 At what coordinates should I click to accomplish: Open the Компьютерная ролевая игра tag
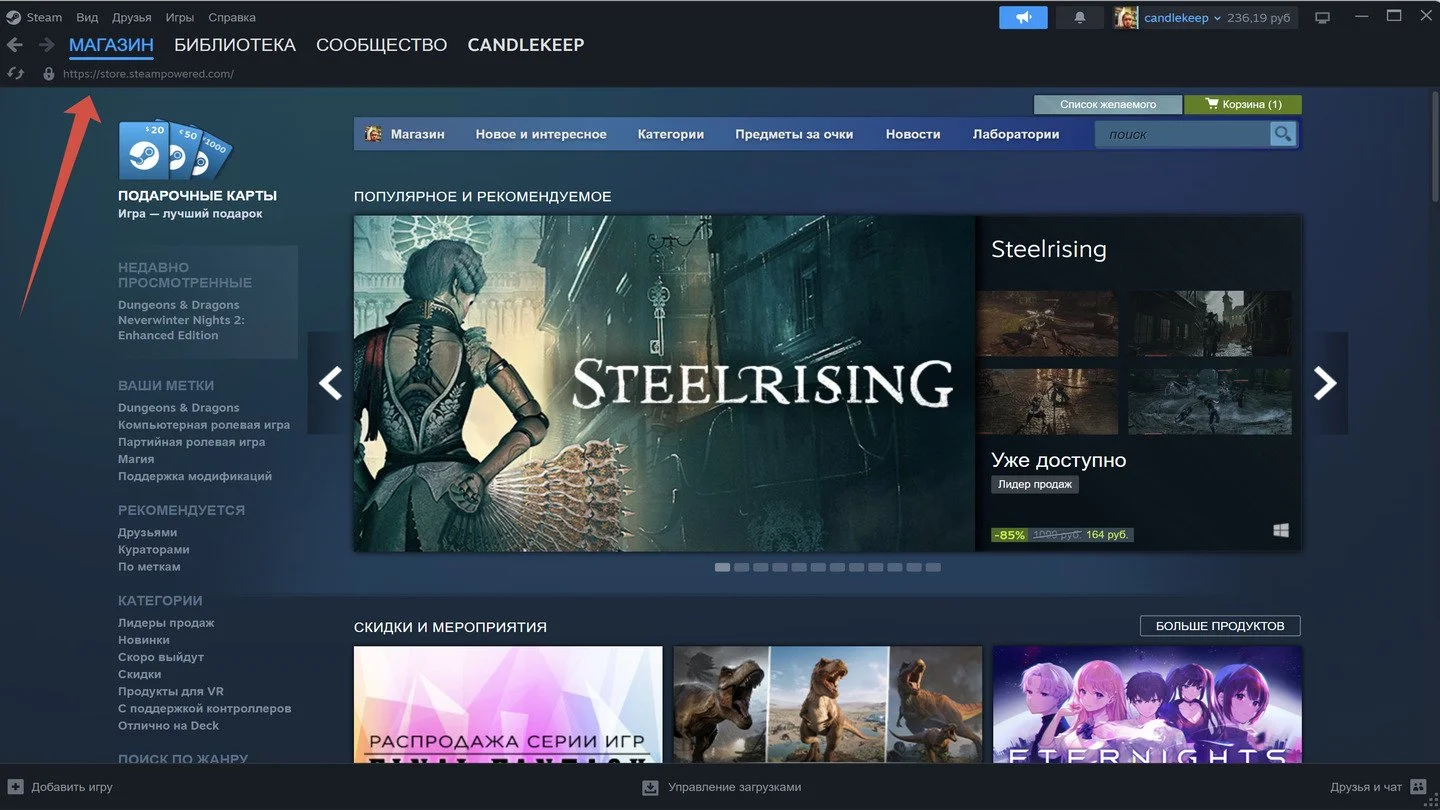204,425
